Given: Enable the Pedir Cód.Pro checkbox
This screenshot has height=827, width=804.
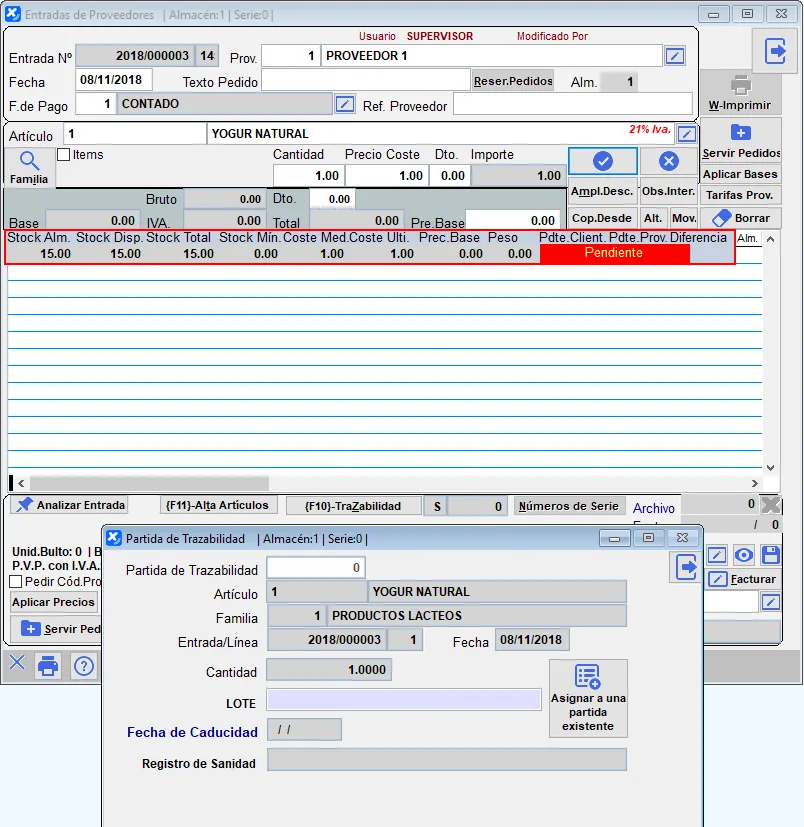Looking at the screenshot, I should (16, 581).
